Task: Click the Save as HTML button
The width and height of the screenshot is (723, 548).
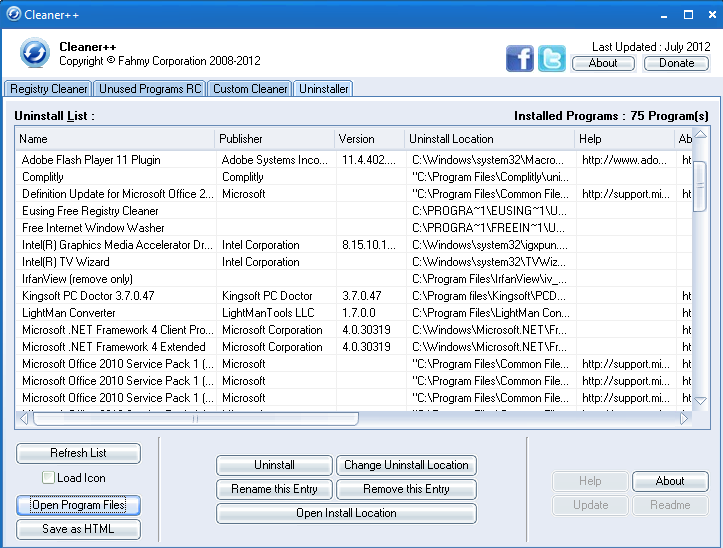Action: click(78, 529)
